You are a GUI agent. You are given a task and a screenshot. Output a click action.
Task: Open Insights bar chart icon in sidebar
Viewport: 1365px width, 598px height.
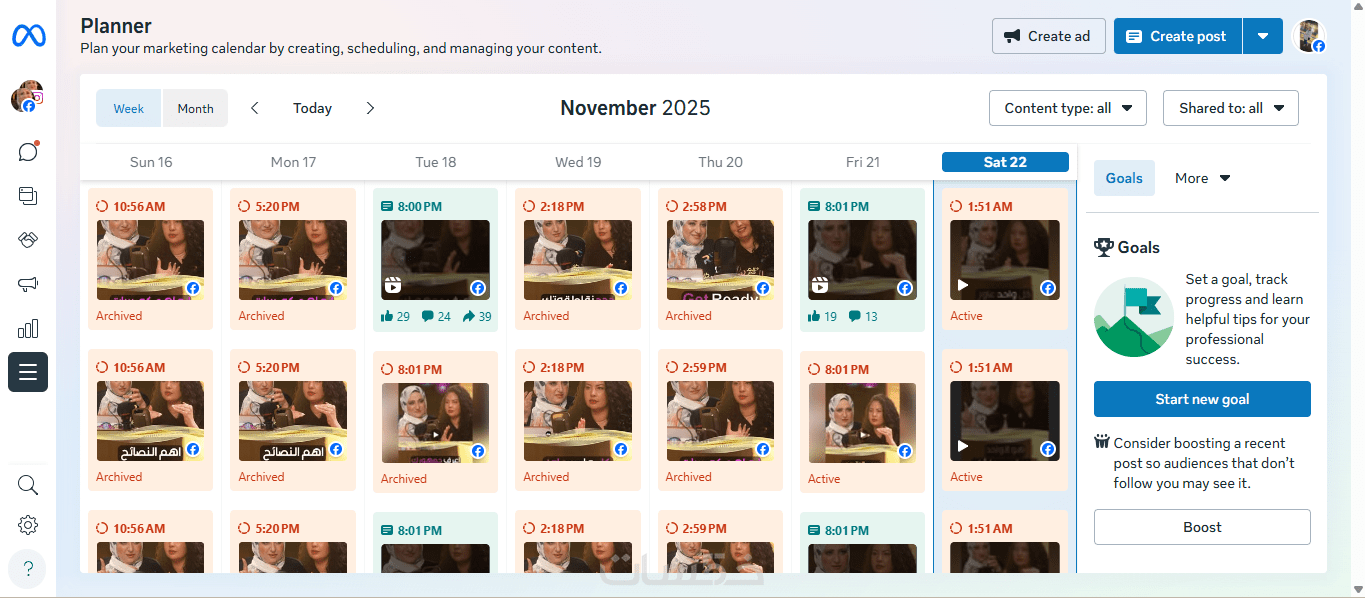point(28,328)
